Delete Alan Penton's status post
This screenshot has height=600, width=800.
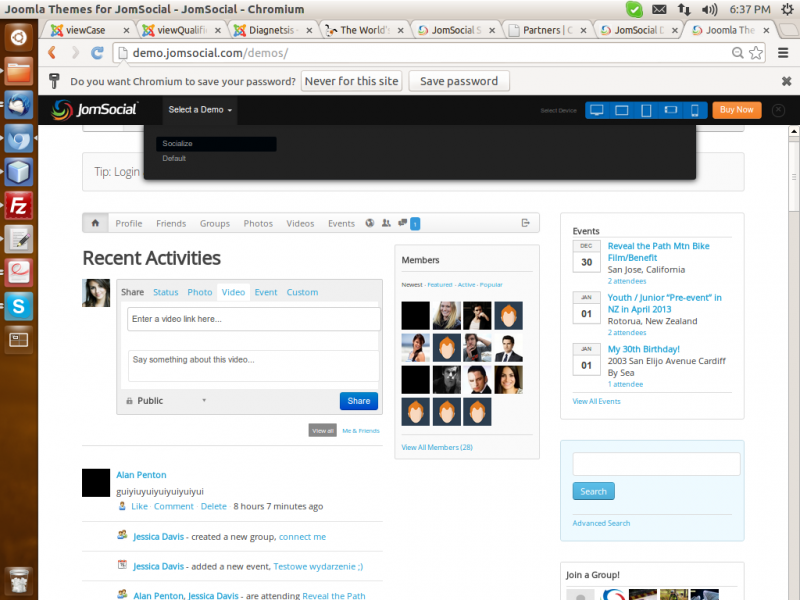point(213,506)
